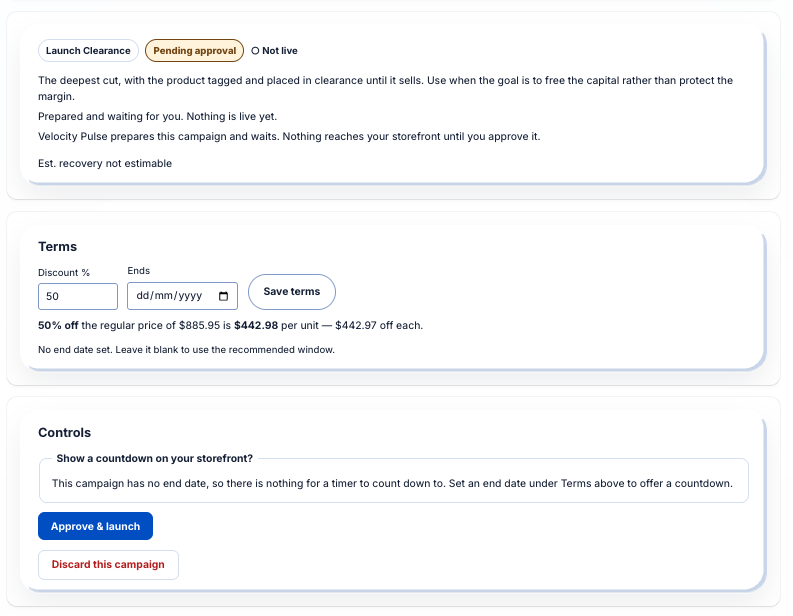Click 'Velocity Pulse prepares this campaign' sentence
793x616 pixels.
(289, 137)
